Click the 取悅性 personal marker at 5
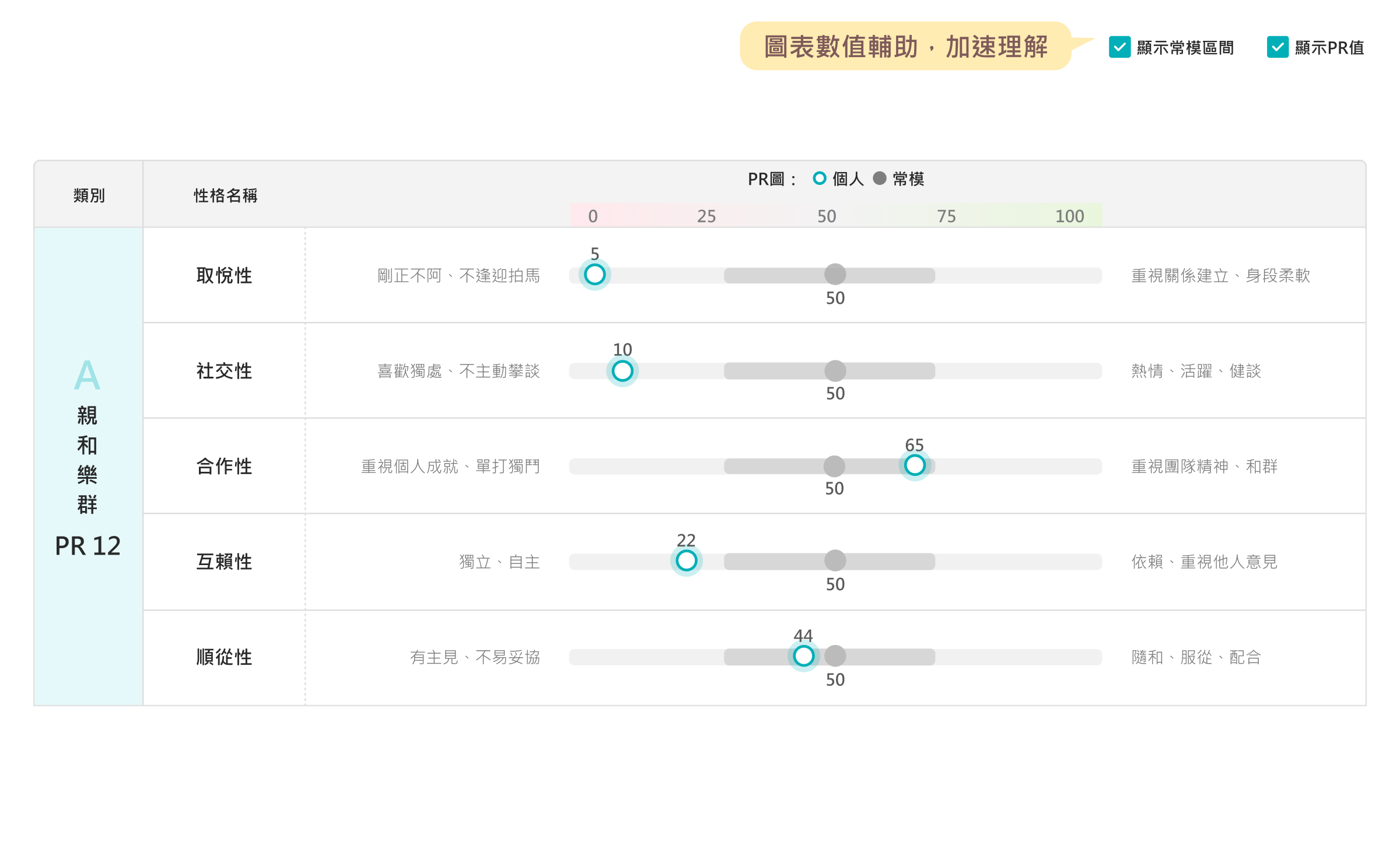 click(x=594, y=275)
